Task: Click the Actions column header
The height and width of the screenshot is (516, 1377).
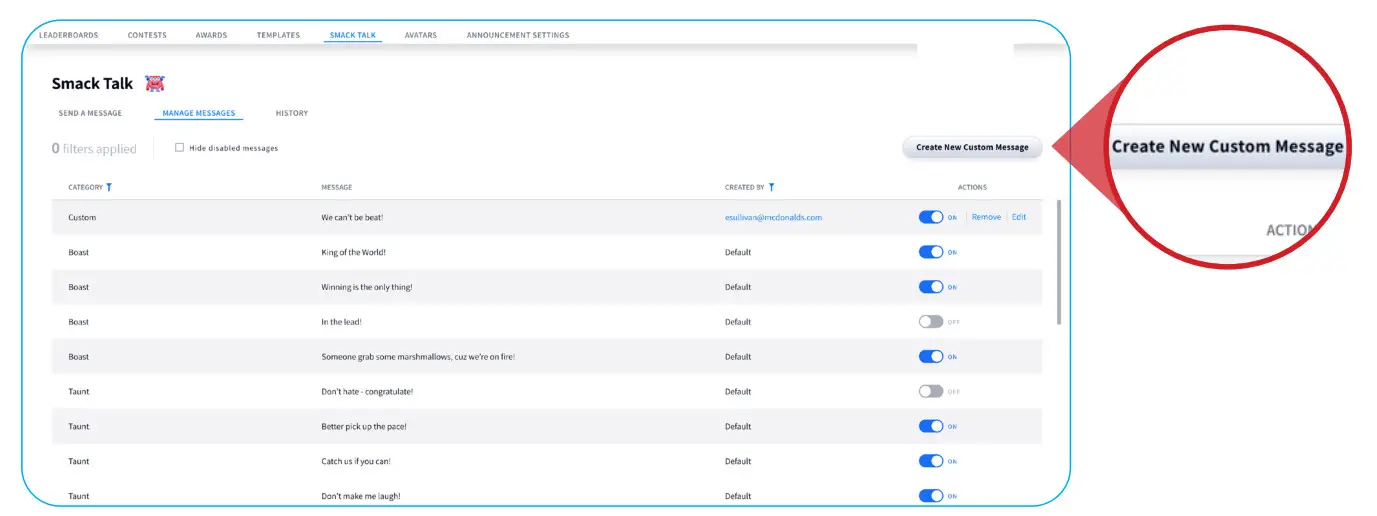Action: click(972, 187)
